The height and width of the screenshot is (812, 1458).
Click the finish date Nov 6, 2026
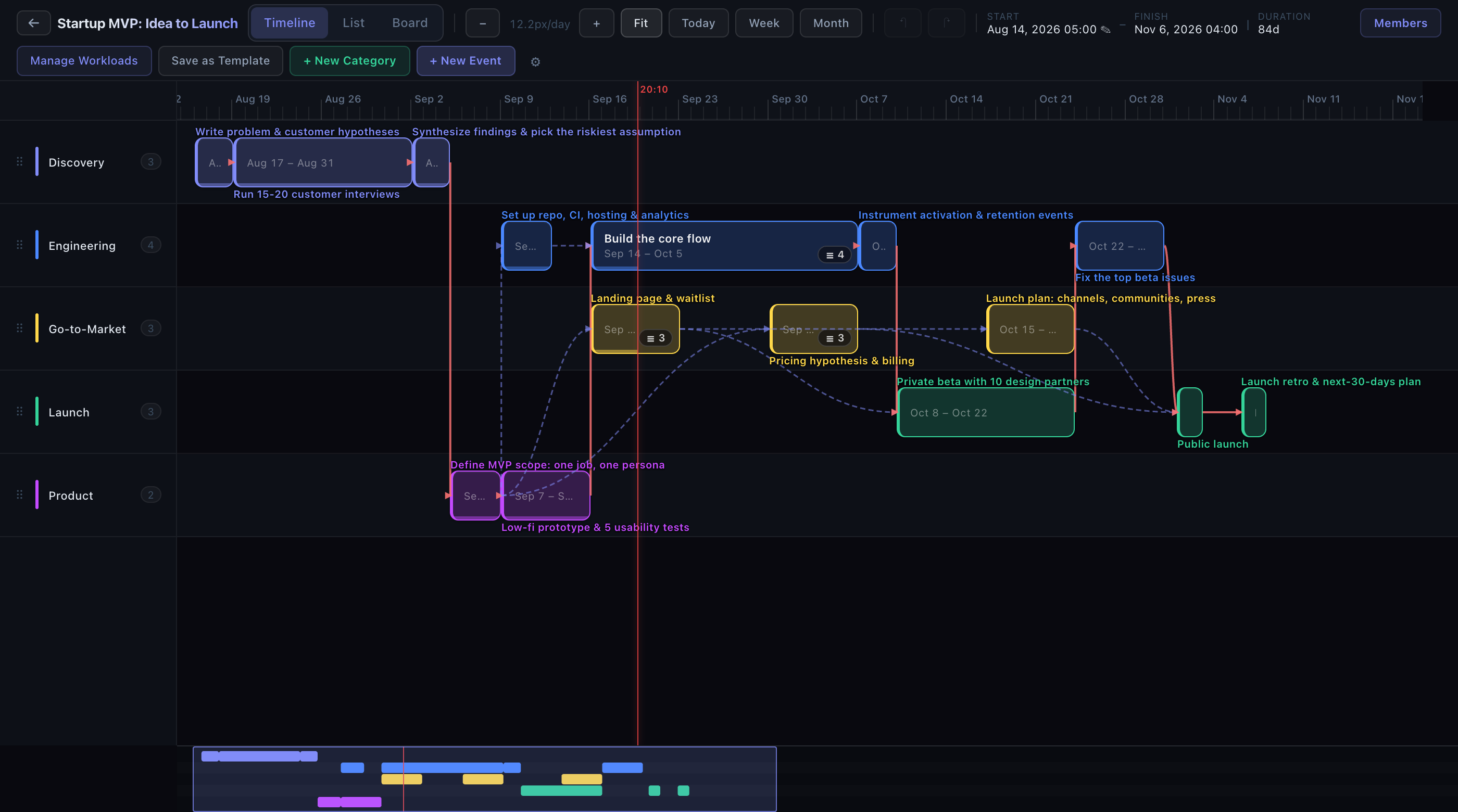1186,30
